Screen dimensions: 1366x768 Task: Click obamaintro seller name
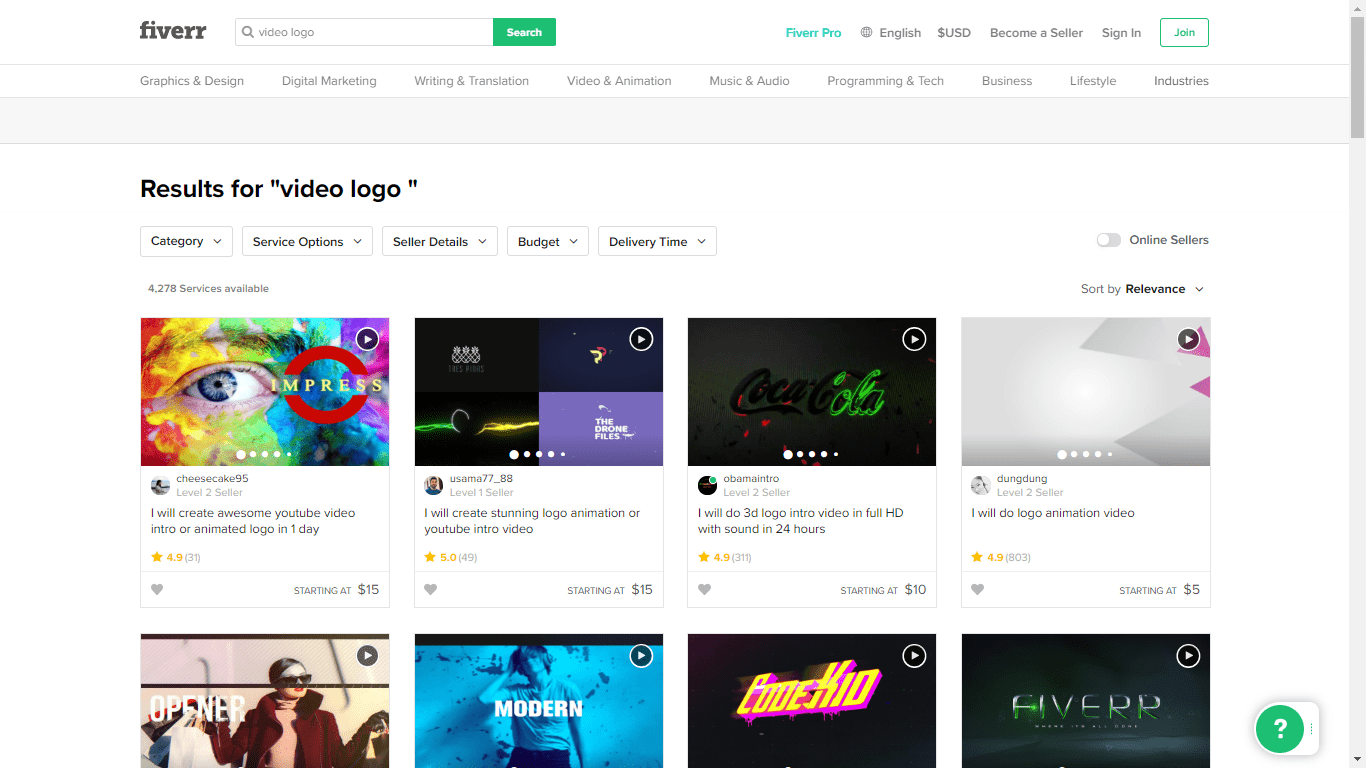click(x=751, y=479)
